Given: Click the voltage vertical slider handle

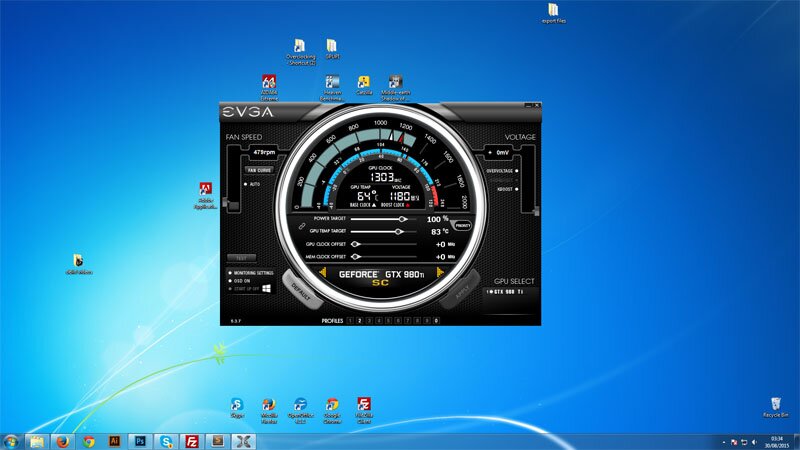Looking at the screenshot, I should click(536, 211).
